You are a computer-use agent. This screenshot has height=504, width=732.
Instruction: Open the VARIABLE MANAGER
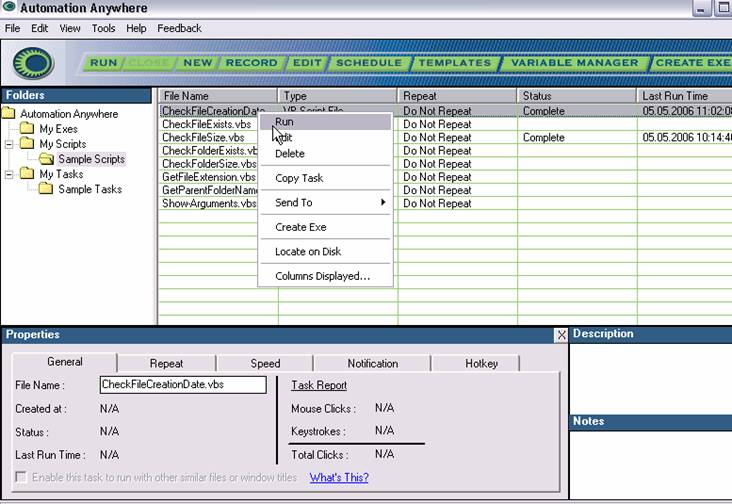[574, 63]
